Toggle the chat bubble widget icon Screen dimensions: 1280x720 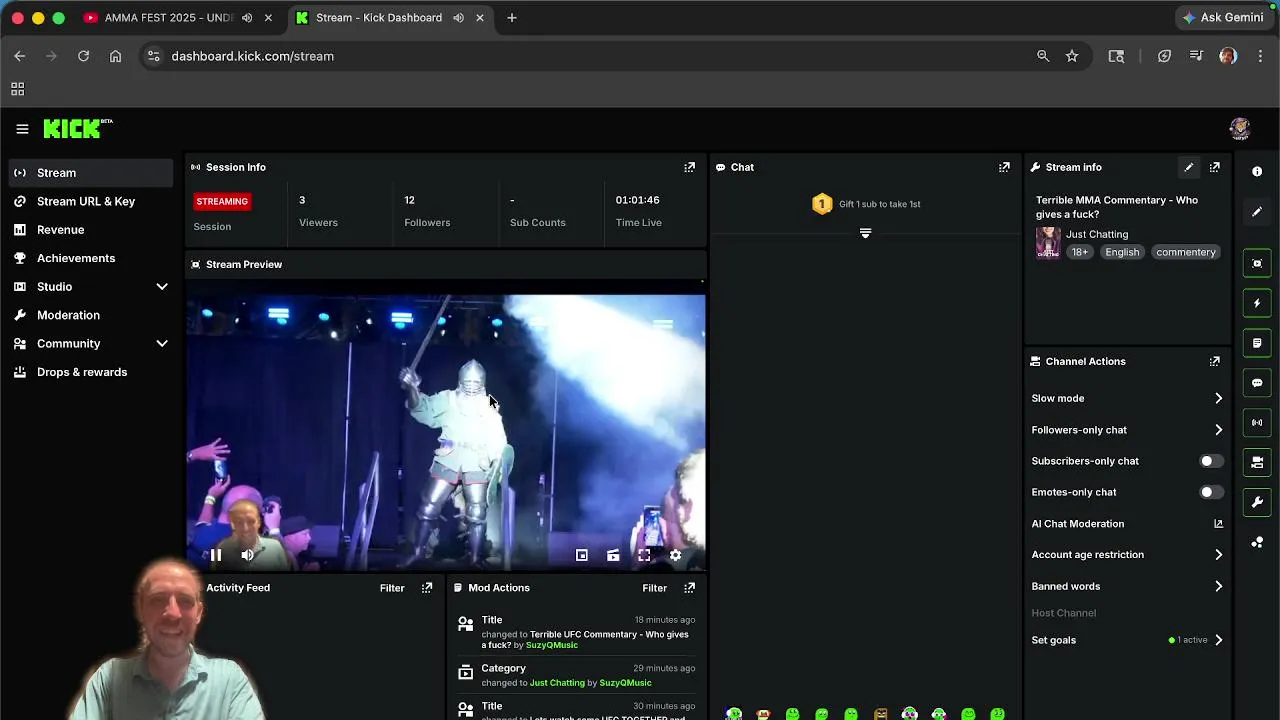[x=1257, y=383]
